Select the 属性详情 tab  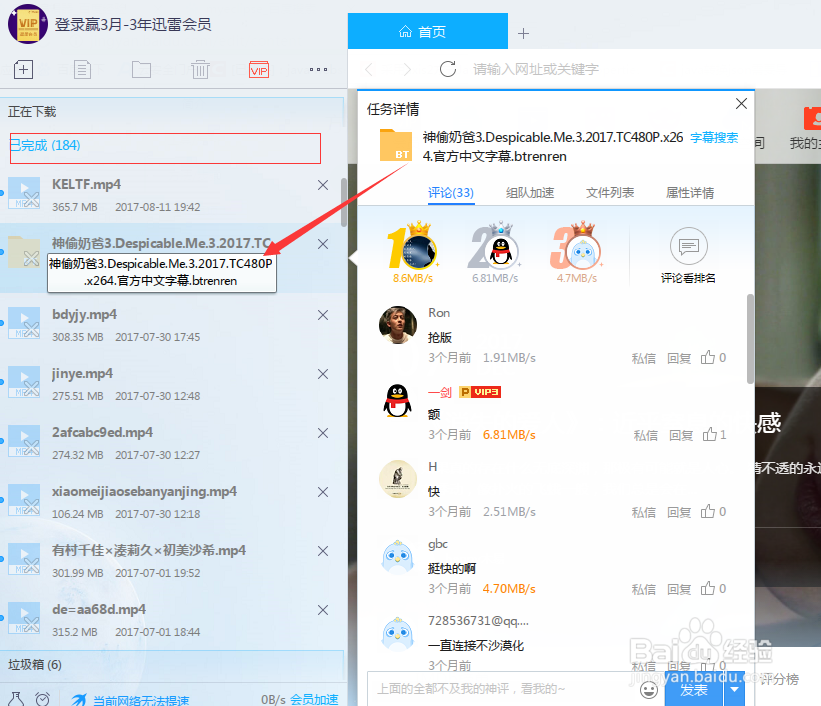click(x=690, y=193)
